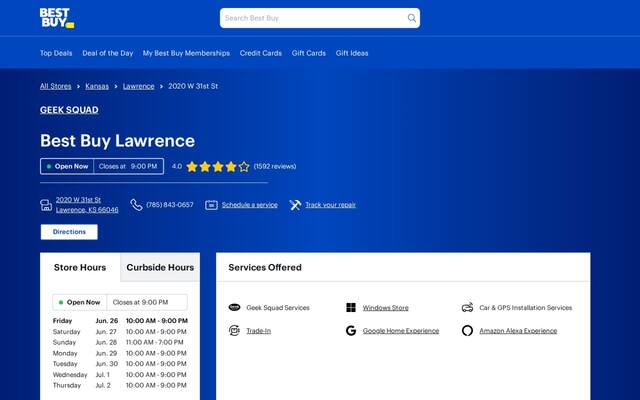This screenshot has width=640, height=400.
Task: Click the Trade-In icon
Action: [234, 330]
